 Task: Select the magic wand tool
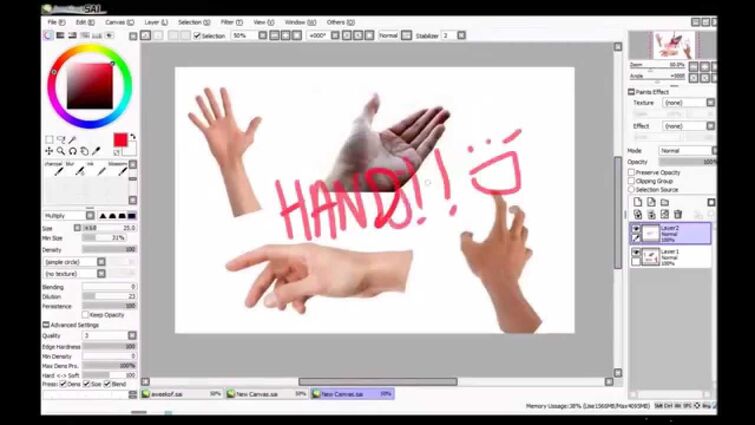(72, 140)
